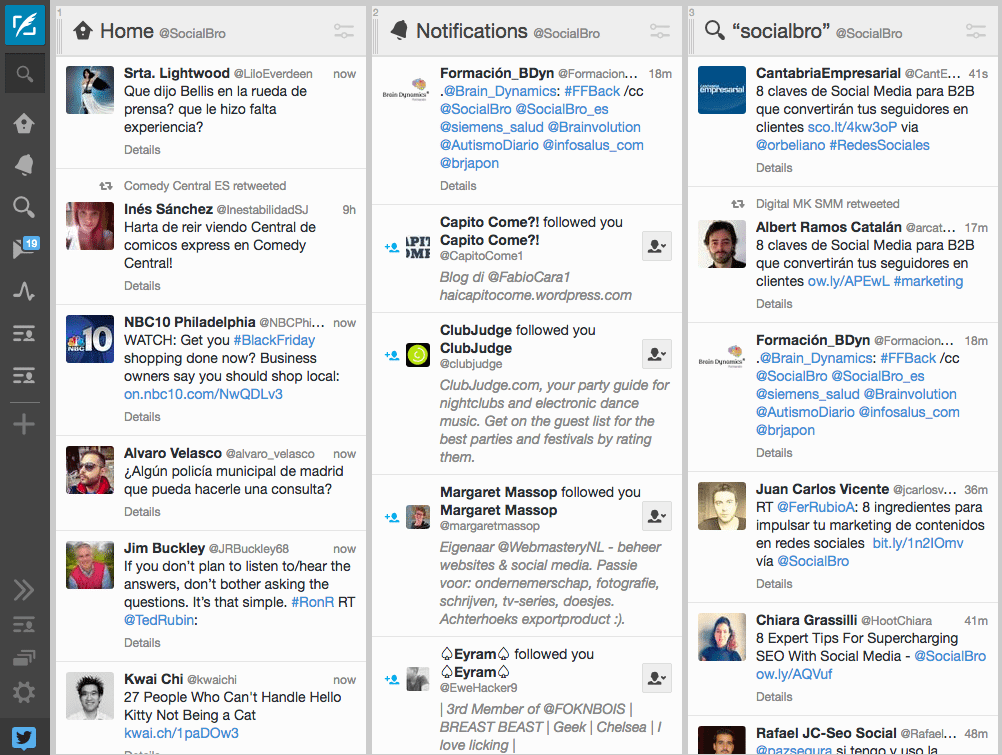Open the @FerRubioA mention

[x=816, y=508]
